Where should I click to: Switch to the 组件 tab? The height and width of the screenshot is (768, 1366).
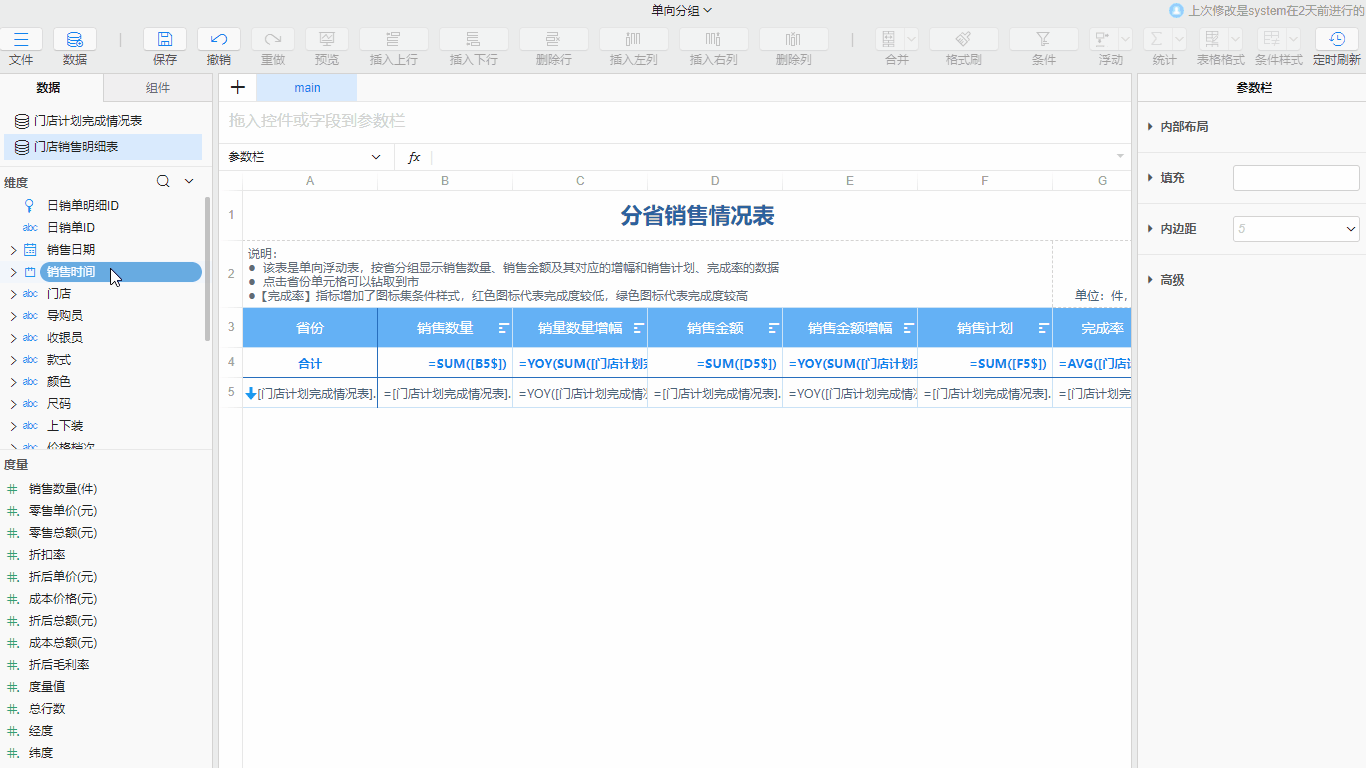click(x=158, y=88)
